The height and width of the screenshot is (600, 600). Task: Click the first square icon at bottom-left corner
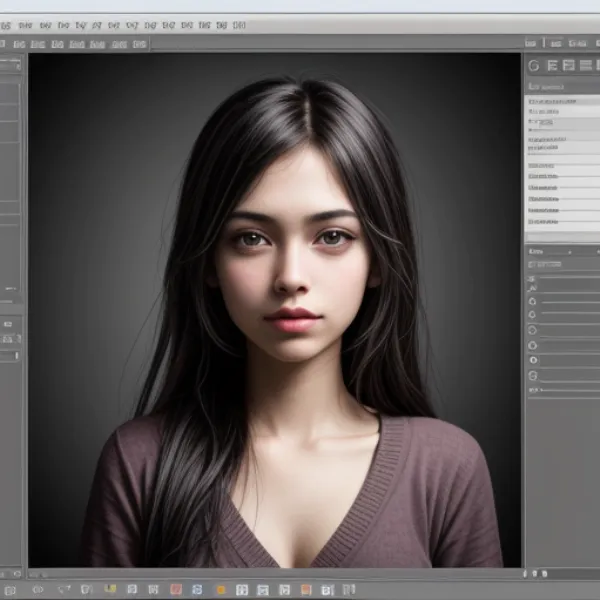click(10, 590)
